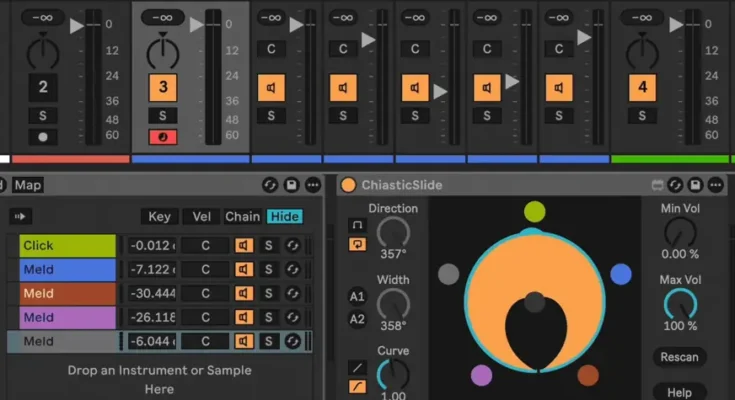Toggle the orange loop button under the arch icon

pyautogui.click(x=357, y=244)
